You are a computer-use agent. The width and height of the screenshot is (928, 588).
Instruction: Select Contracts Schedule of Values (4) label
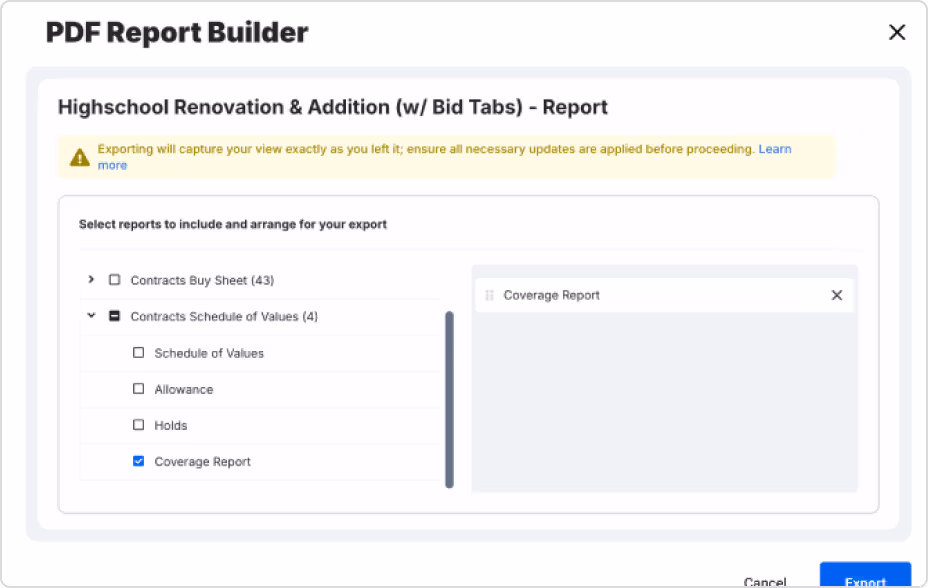pyautogui.click(x=224, y=316)
